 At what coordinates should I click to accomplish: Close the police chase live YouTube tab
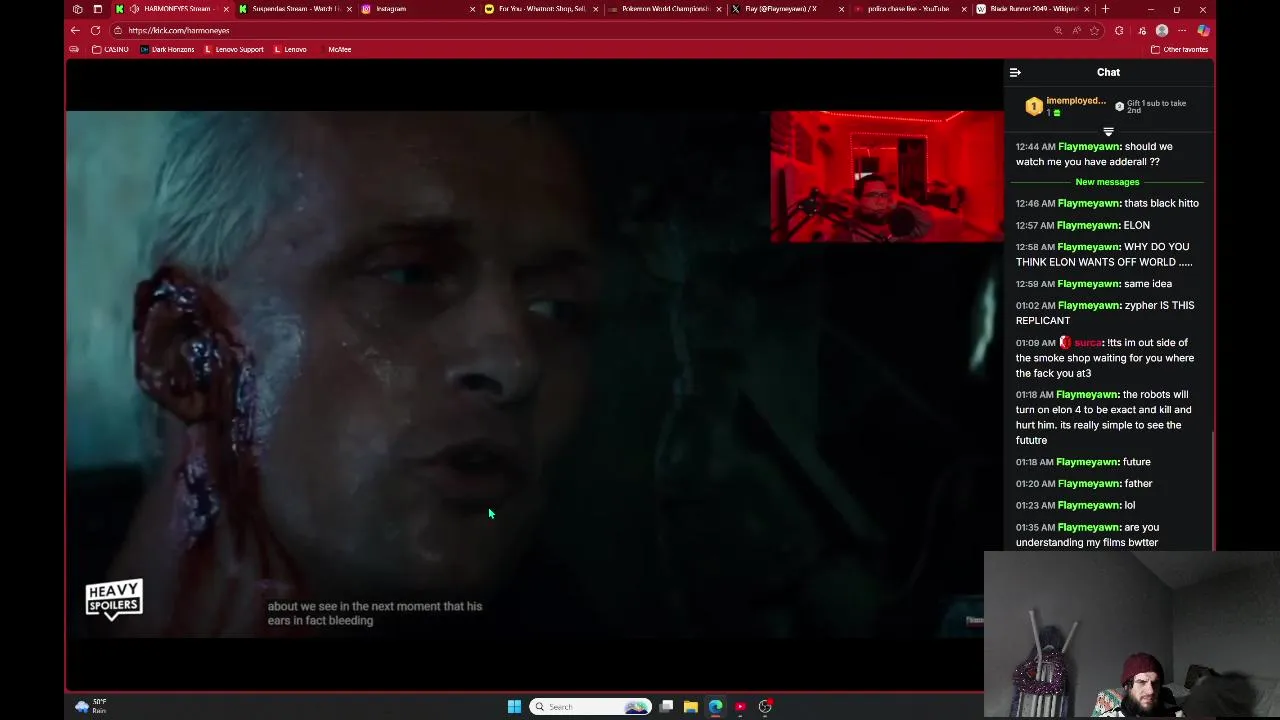pyautogui.click(x=964, y=9)
